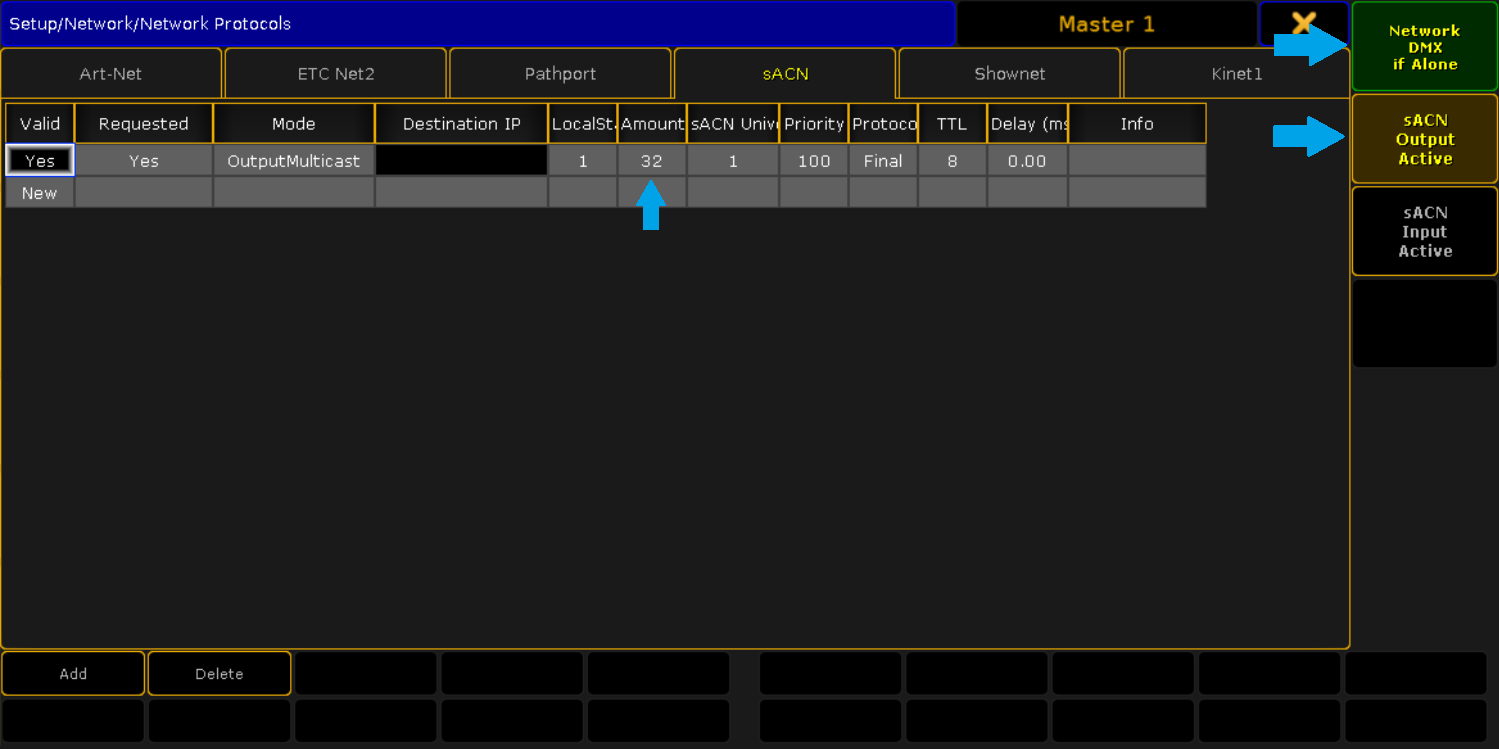Click the Amount column header
The width and height of the screenshot is (1499, 749).
tap(652, 124)
